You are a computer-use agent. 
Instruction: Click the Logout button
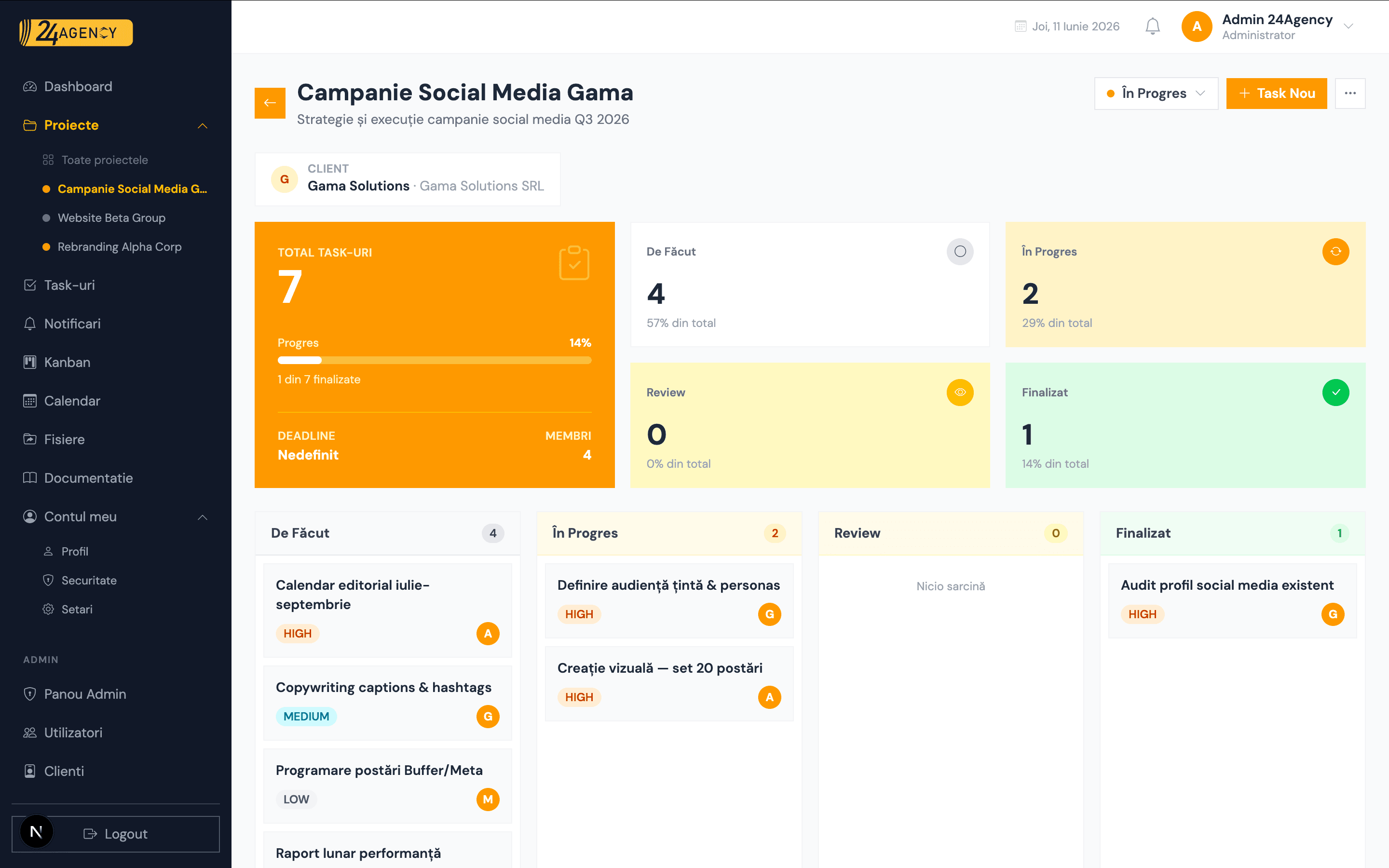(x=115, y=834)
